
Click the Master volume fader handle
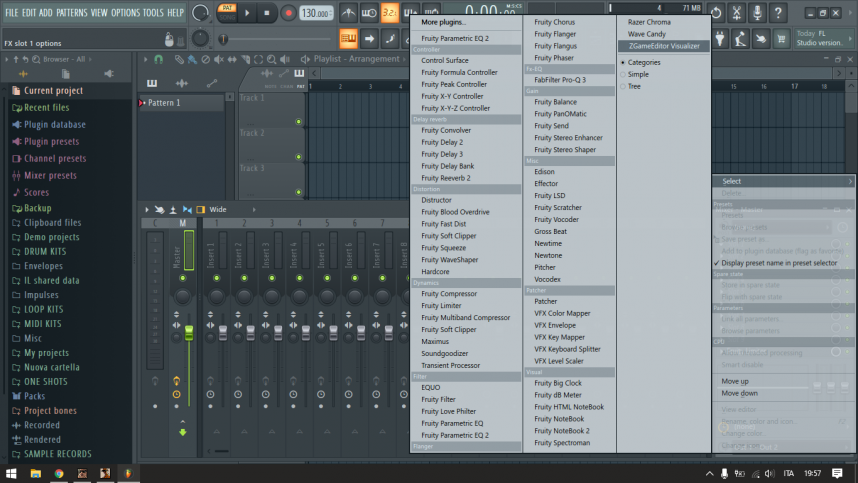click(x=189, y=332)
